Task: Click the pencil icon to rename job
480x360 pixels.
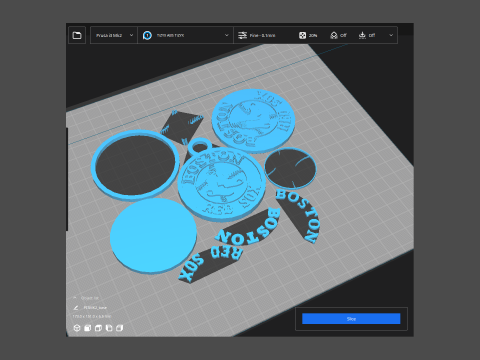Action: pos(76,307)
